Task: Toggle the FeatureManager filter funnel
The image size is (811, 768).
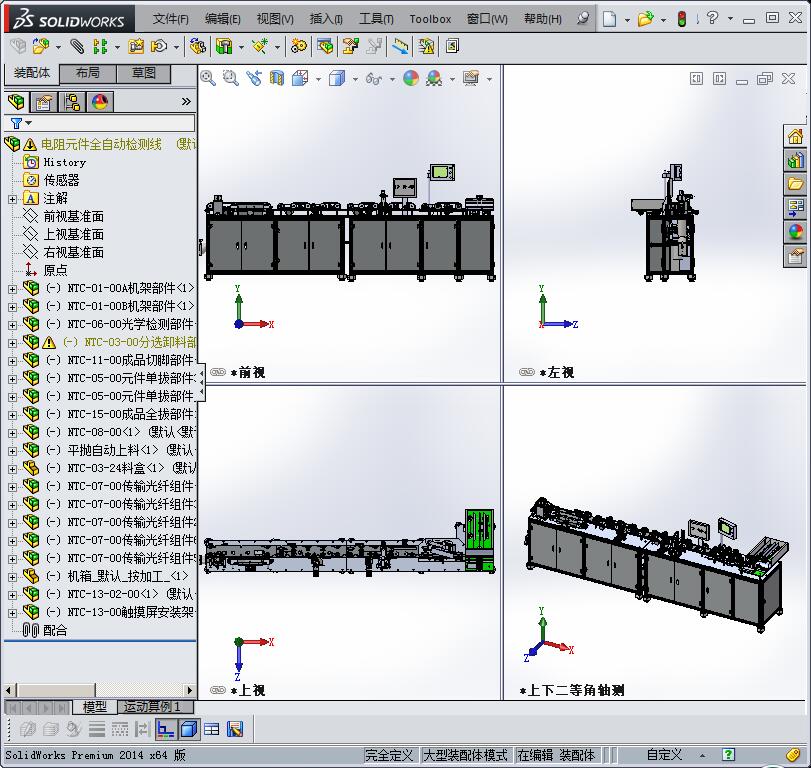Action: (14, 122)
